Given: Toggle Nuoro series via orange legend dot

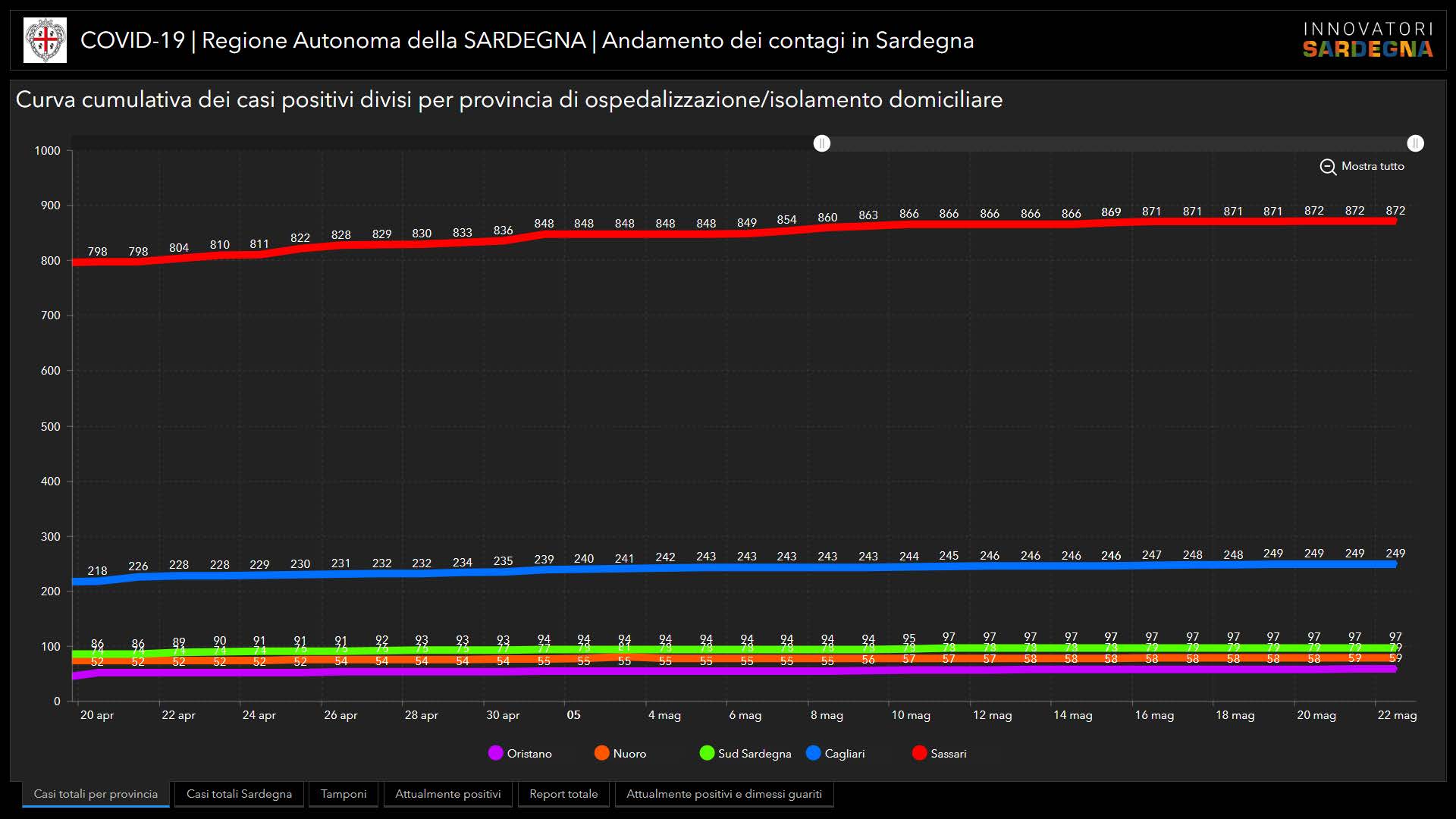Looking at the screenshot, I should point(602,753).
